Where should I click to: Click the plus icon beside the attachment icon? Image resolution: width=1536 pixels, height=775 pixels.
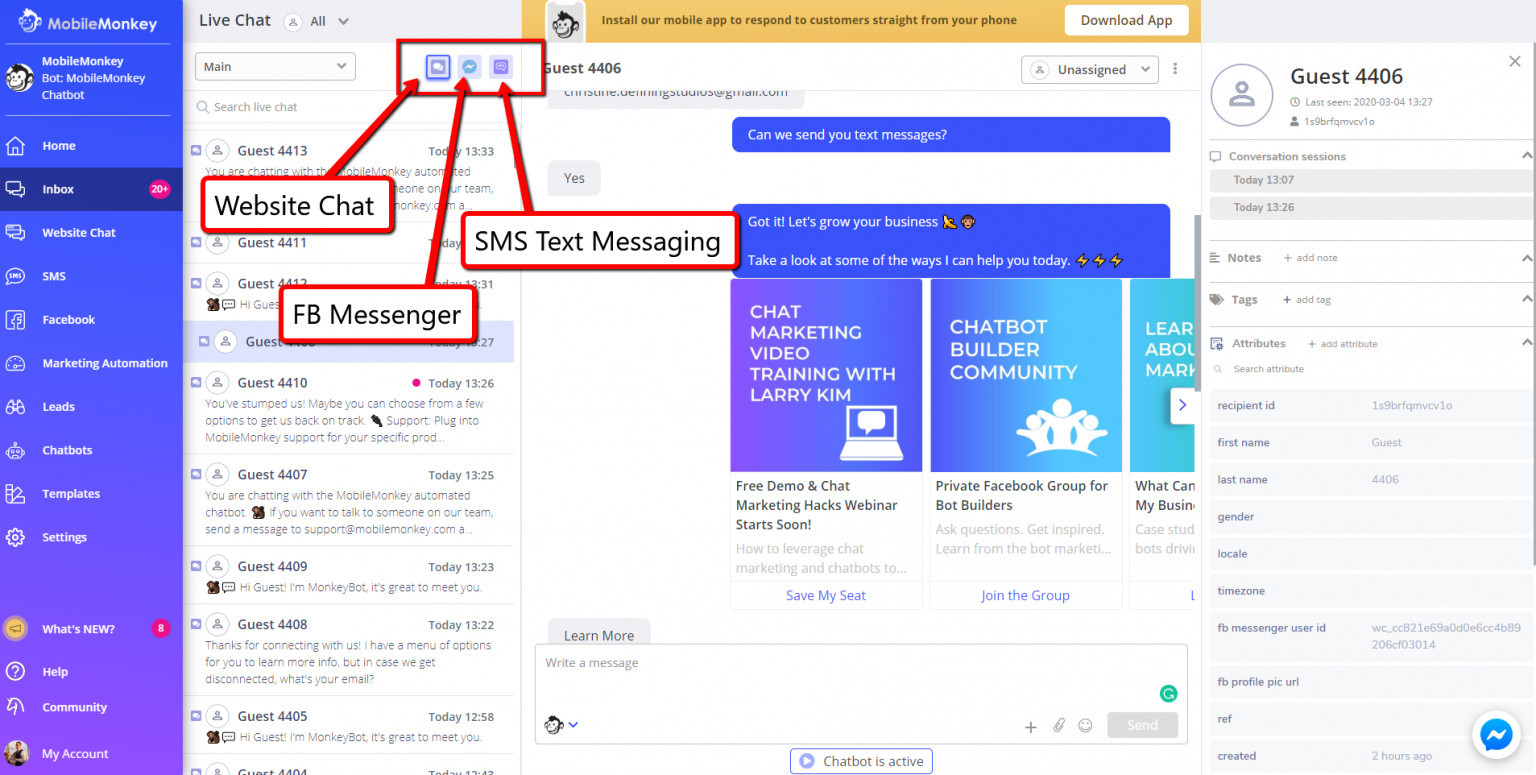click(1031, 727)
